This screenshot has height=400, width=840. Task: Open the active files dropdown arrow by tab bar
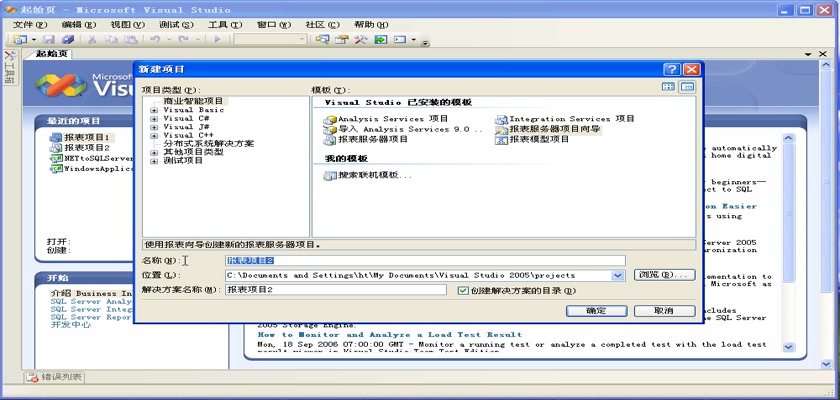click(808, 54)
